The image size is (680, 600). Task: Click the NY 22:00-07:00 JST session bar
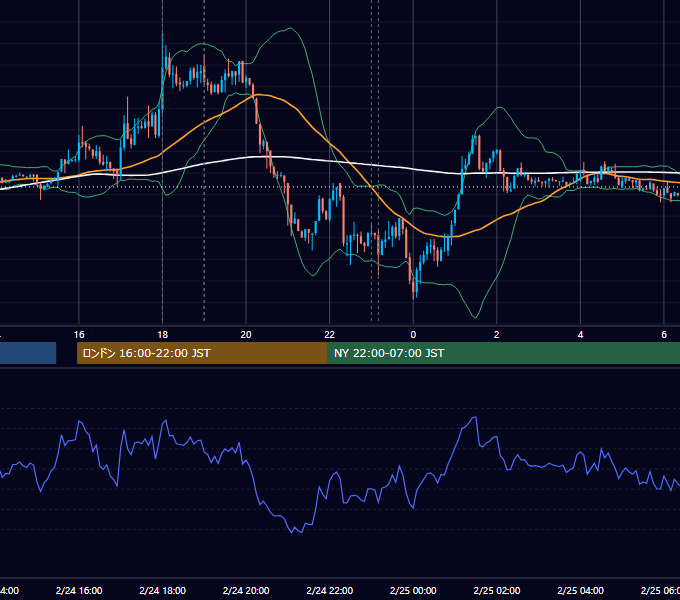click(x=503, y=353)
